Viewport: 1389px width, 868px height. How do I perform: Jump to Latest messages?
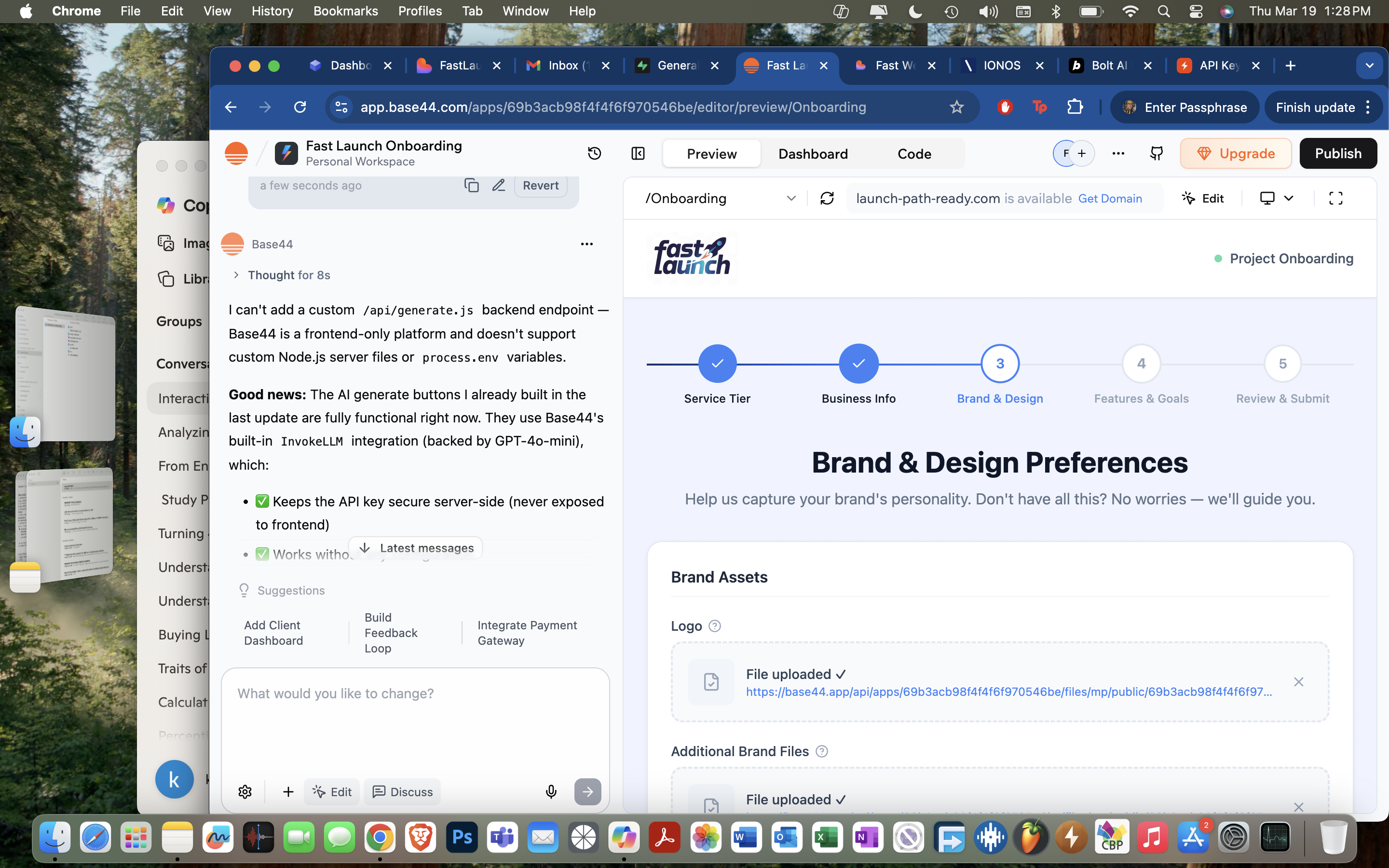(416, 548)
